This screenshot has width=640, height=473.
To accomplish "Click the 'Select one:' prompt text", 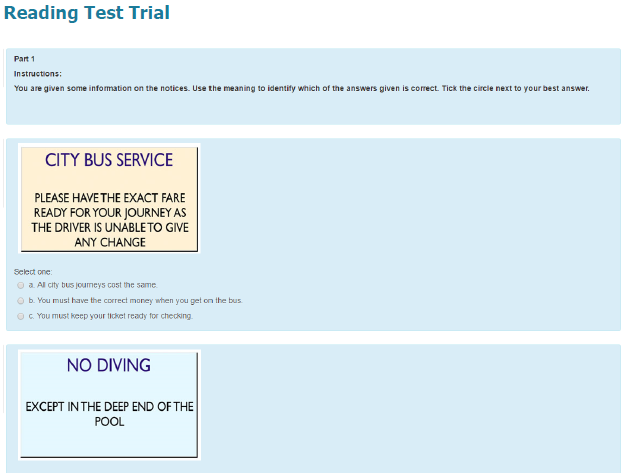I will coord(33,271).
